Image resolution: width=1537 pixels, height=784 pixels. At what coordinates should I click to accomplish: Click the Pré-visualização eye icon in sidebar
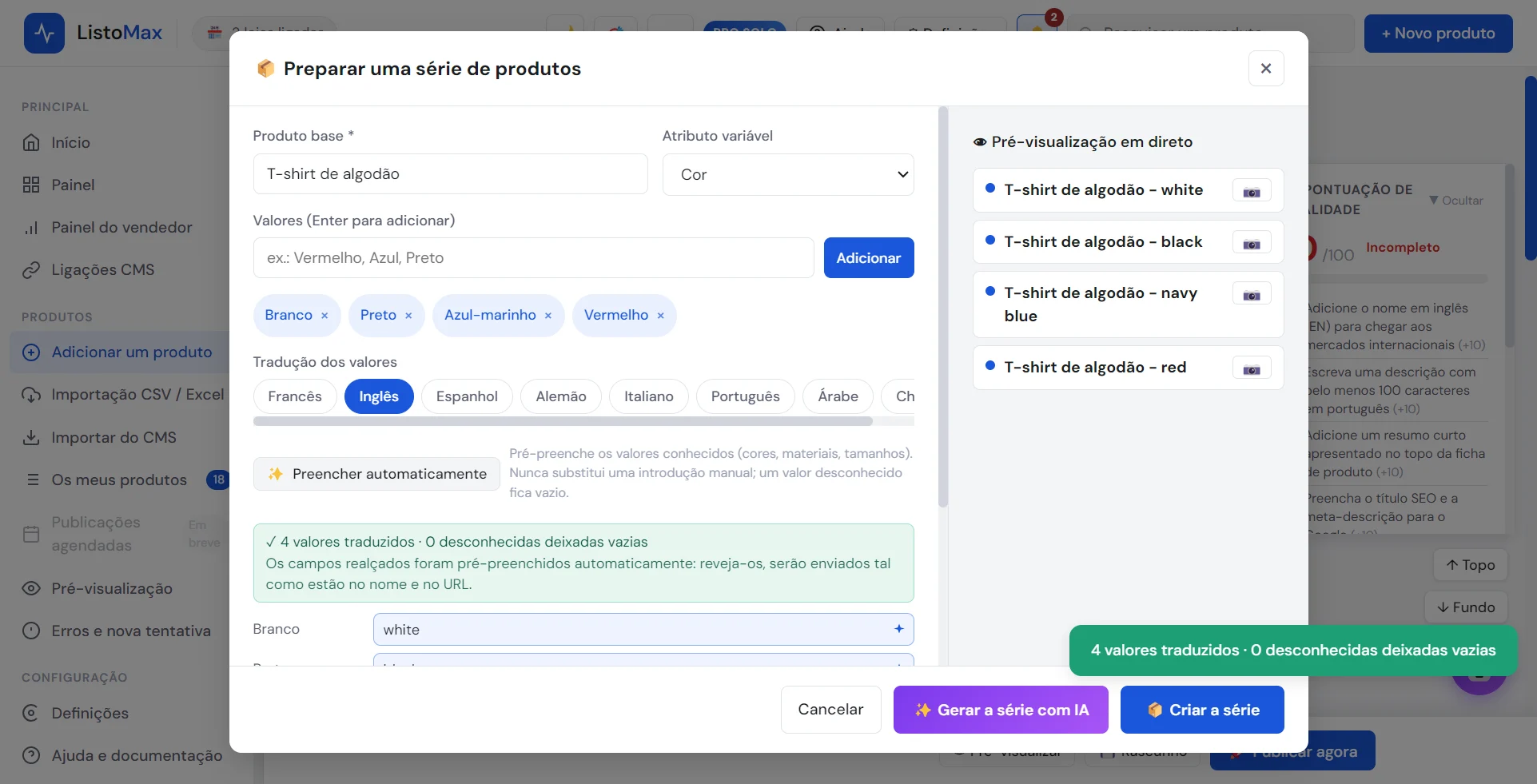pyautogui.click(x=31, y=588)
